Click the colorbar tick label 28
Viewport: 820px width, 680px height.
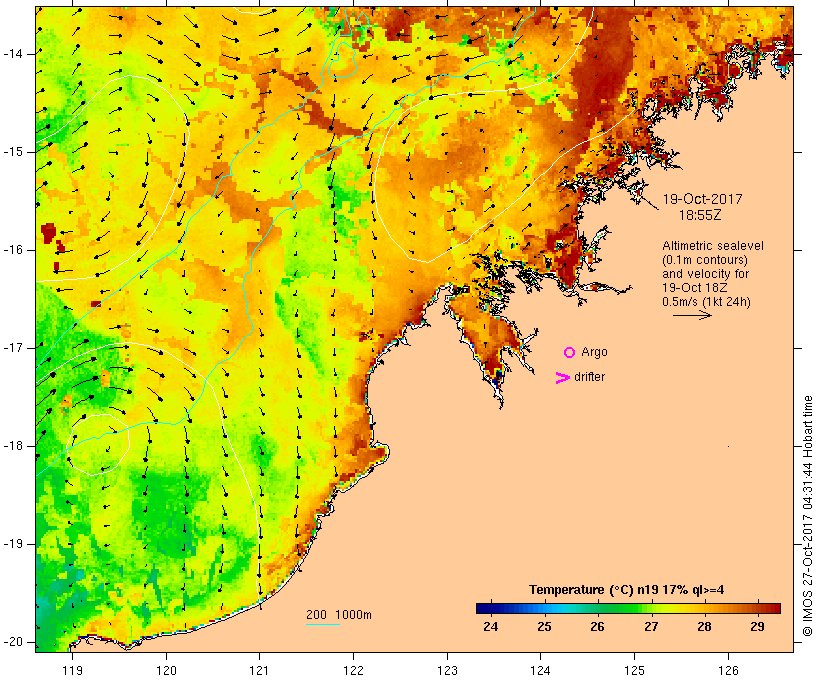(704, 627)
